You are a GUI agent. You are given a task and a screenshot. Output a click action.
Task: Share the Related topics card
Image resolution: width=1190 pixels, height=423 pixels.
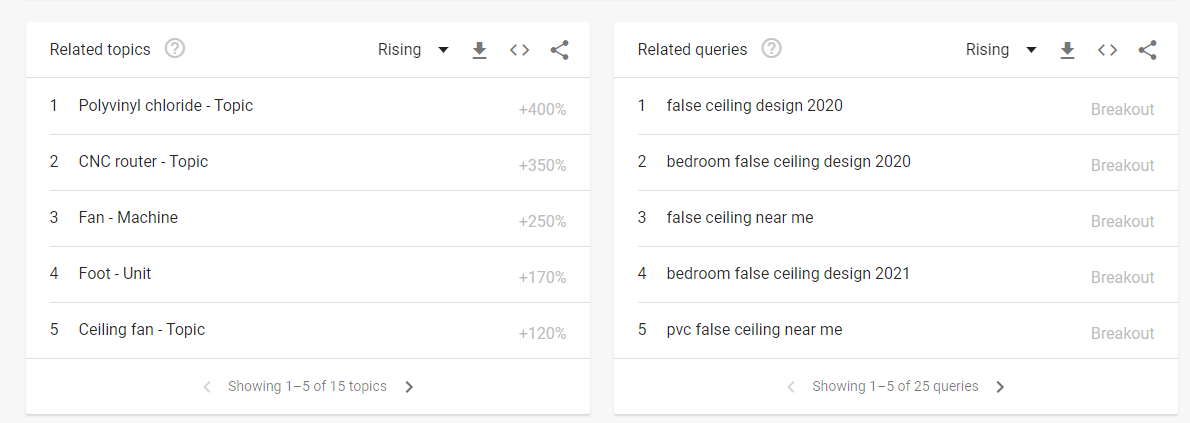click(x=559, y=50)
